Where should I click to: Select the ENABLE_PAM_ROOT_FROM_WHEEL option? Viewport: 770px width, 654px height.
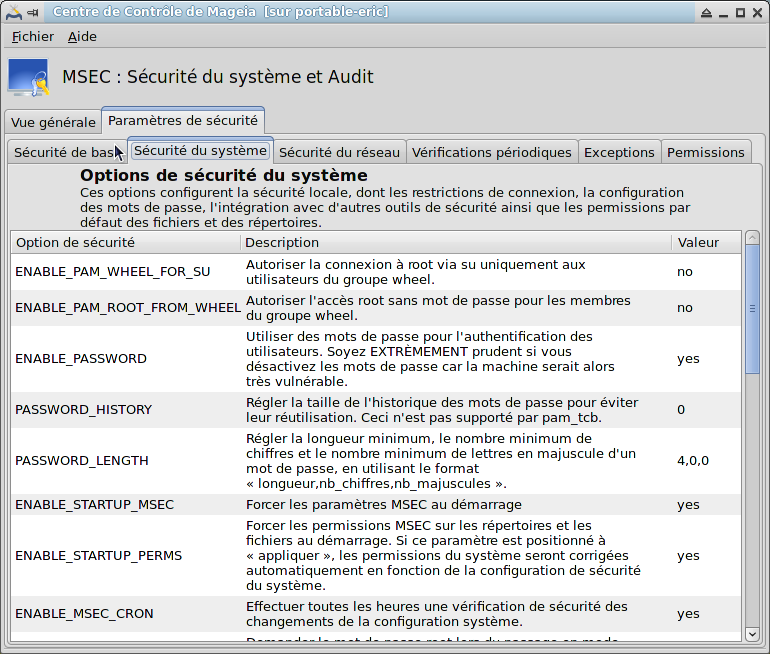pos(376,308)
